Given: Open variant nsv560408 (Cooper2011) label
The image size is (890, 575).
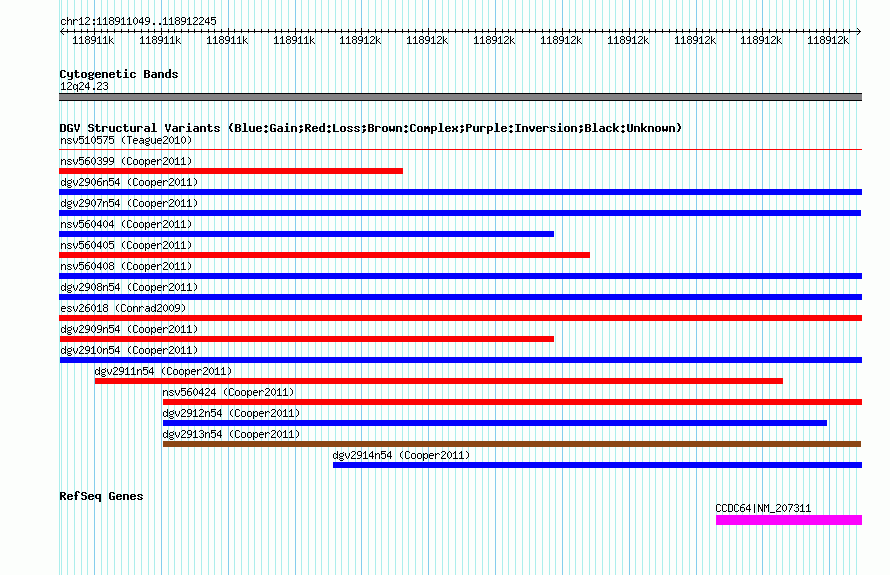Looking at the screenshot, I should point(126,266).
